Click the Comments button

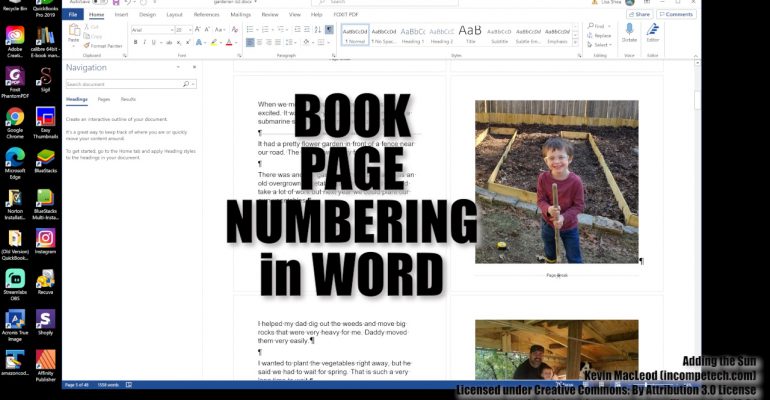(x=676, y=14)
